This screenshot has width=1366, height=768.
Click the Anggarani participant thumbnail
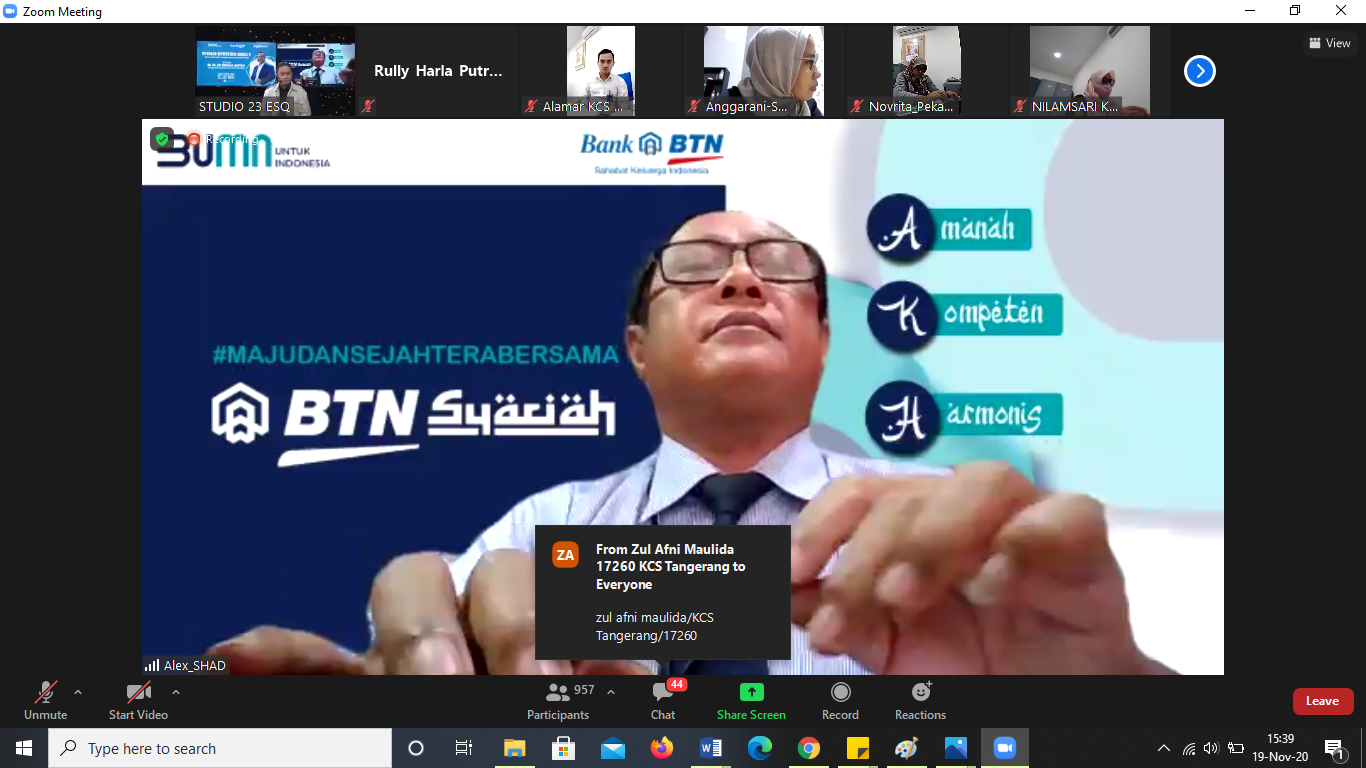(763, 71)
